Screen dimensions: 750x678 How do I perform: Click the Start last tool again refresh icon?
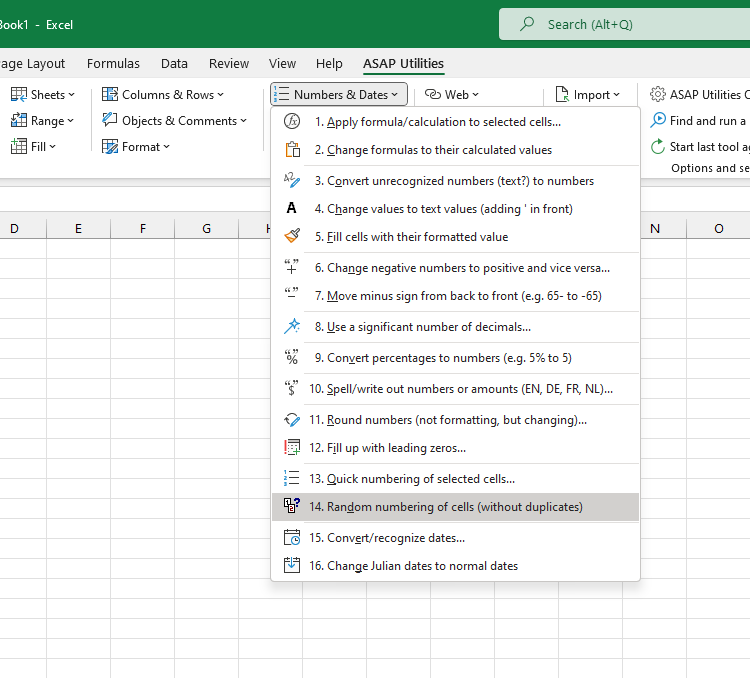tap(658, 146)
